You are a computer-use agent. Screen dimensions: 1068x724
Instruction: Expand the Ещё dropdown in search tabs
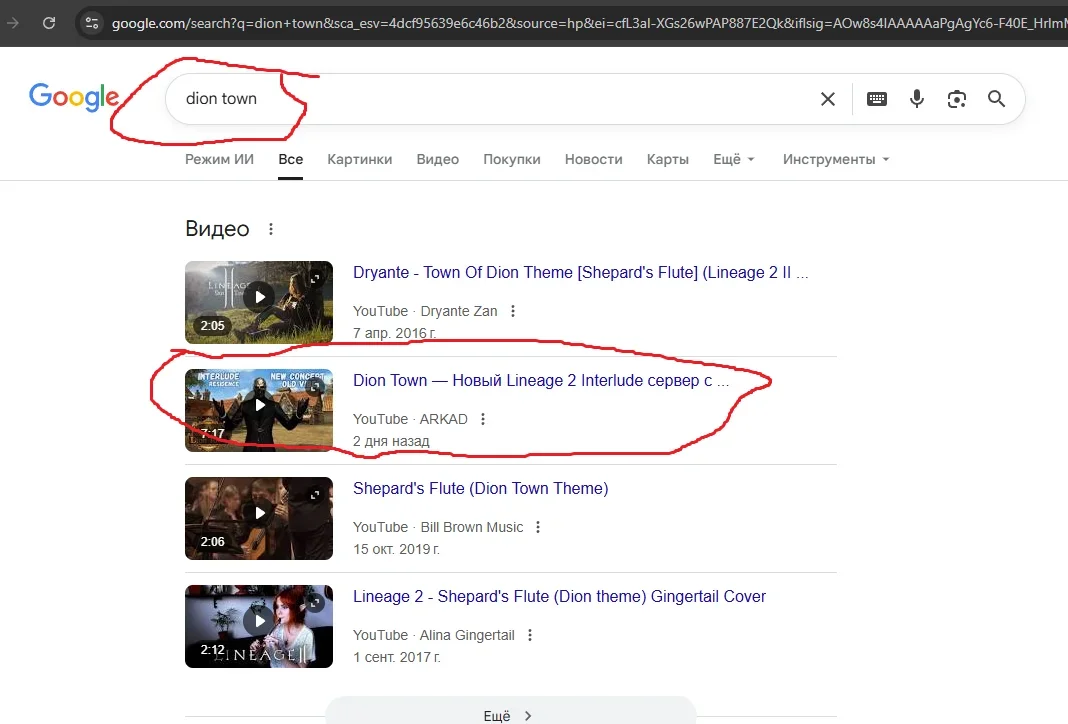tap(733, 159)
